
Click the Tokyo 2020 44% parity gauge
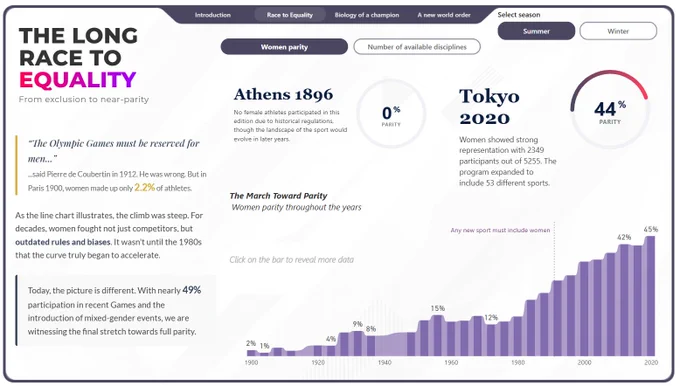pyautogui.click(x=610, y=111)
